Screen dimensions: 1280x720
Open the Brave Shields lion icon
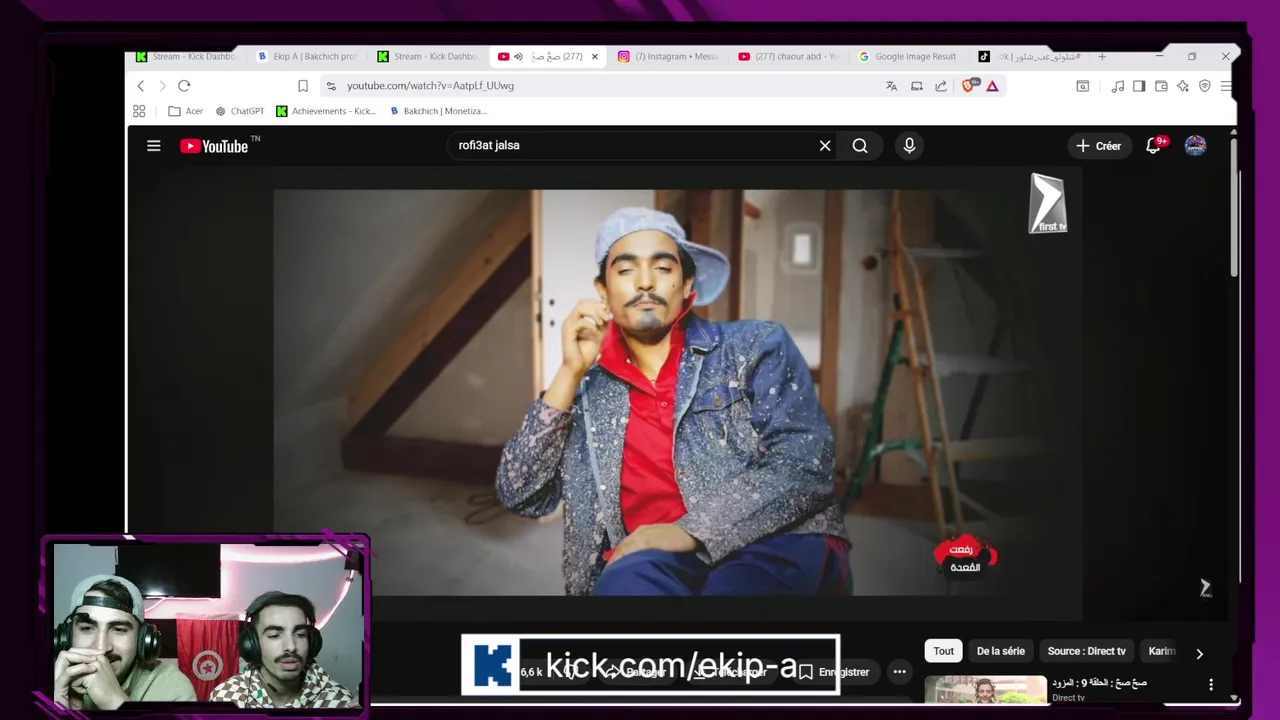(x=967, y=86)
